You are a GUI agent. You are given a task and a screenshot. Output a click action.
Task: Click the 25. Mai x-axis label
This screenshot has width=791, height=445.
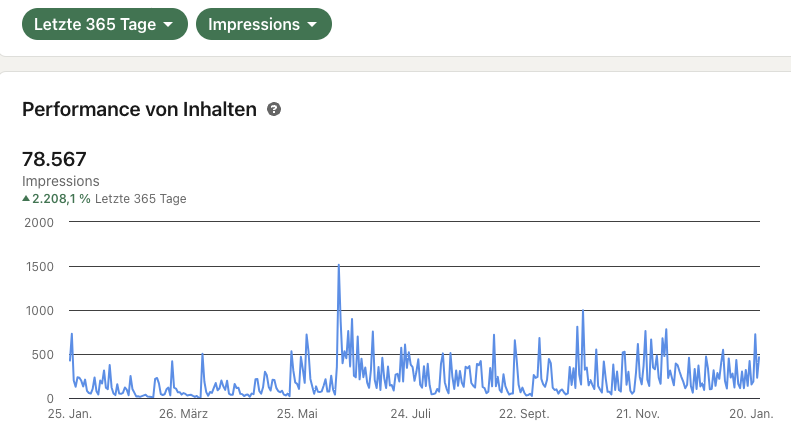point(297,414)
